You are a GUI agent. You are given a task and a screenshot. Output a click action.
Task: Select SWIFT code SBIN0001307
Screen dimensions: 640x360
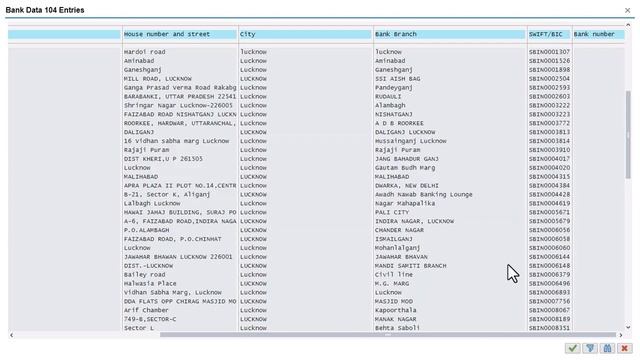point(549,52)
